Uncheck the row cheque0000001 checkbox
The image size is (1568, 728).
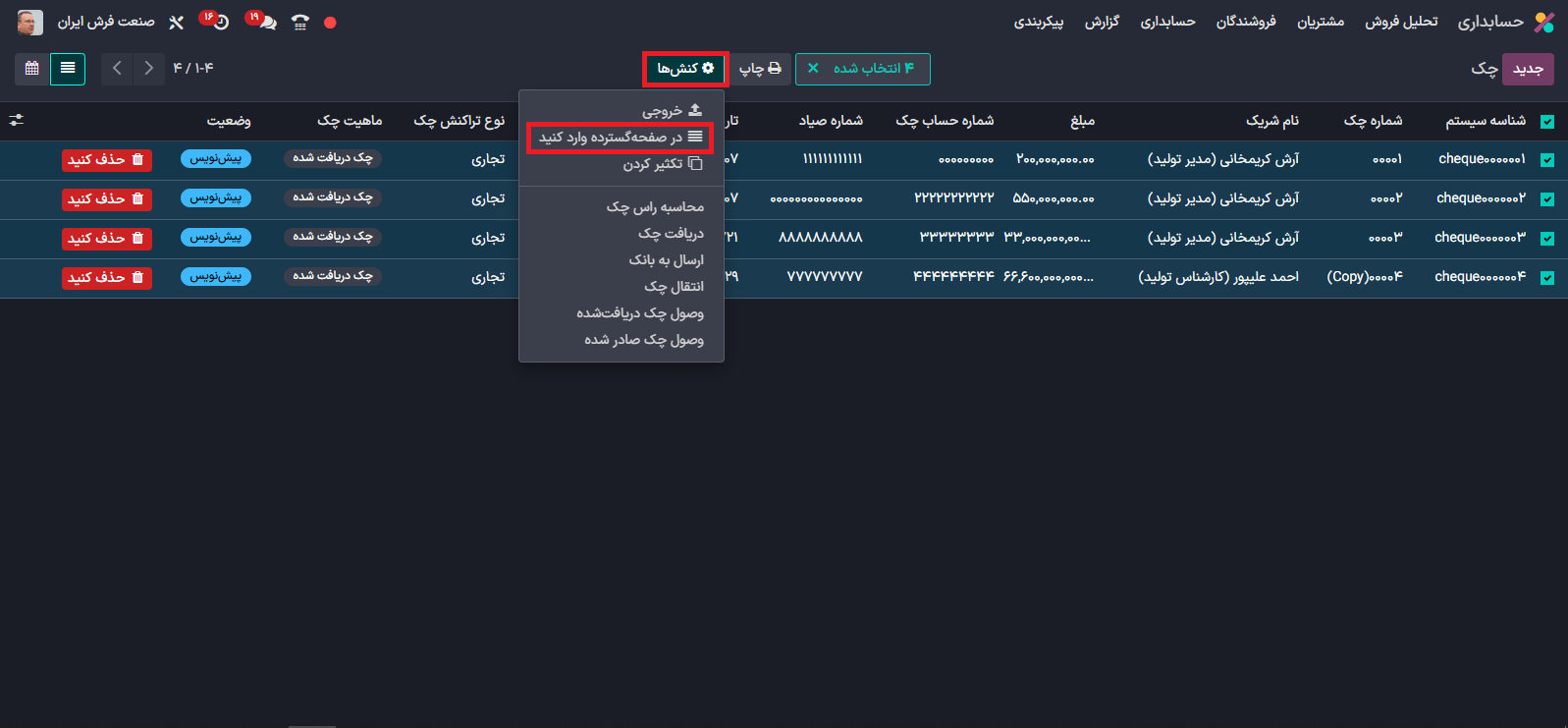[1547, 160]
